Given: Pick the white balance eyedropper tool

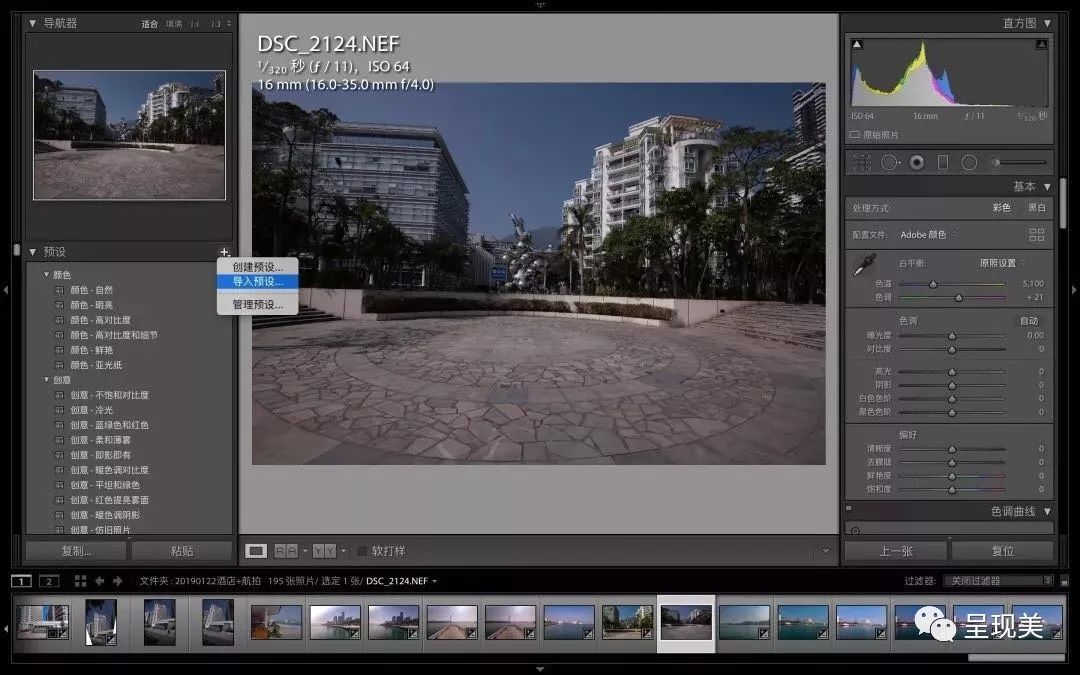Looking at the screenshot, I should [864, 265].
